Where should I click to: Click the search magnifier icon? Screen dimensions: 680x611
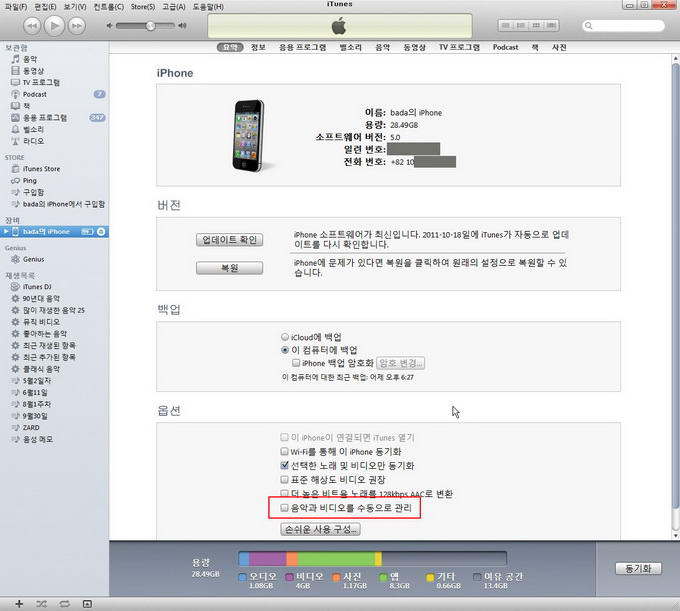588,26
